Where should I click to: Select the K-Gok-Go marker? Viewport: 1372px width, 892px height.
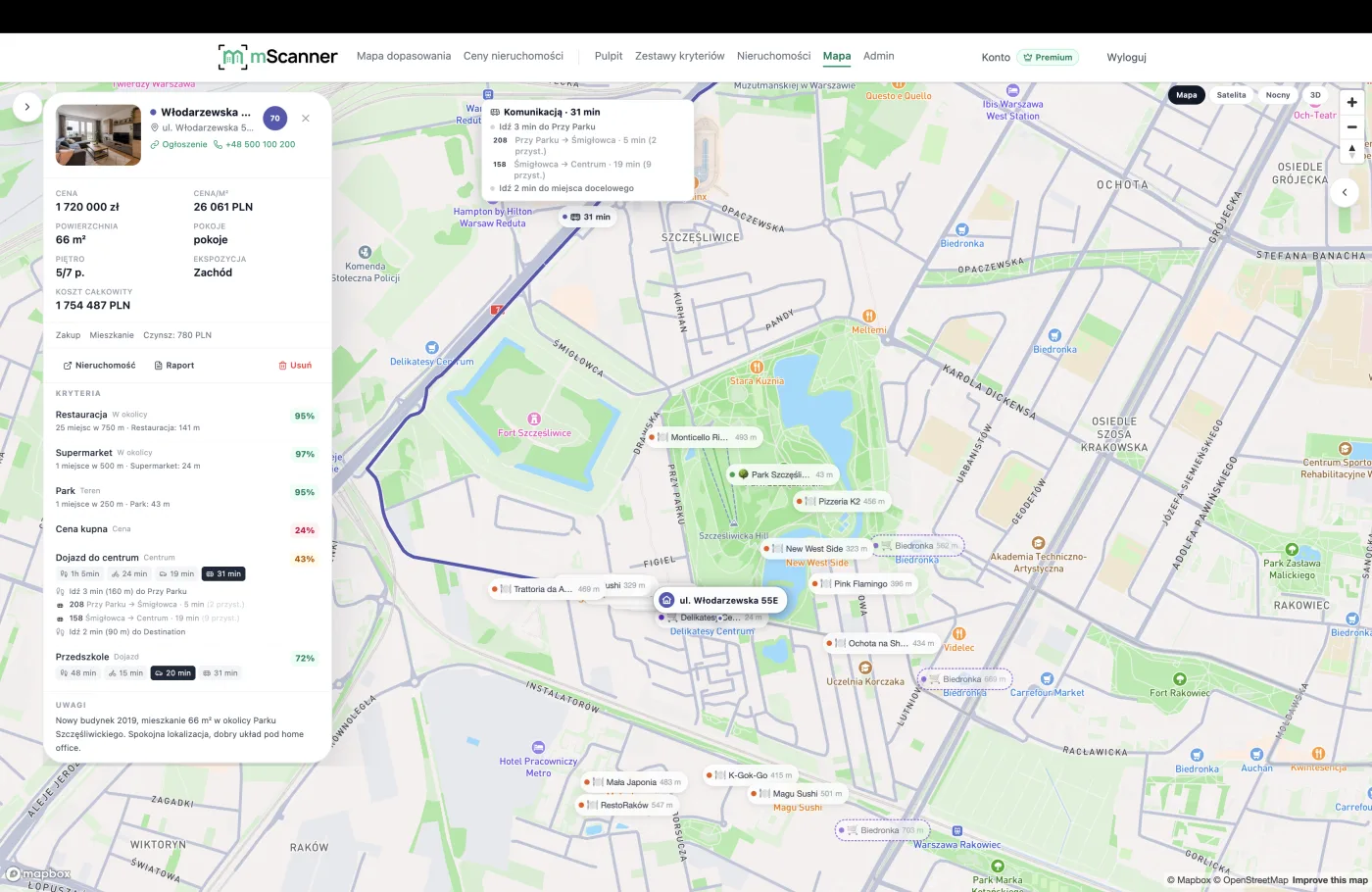point(751,775)
